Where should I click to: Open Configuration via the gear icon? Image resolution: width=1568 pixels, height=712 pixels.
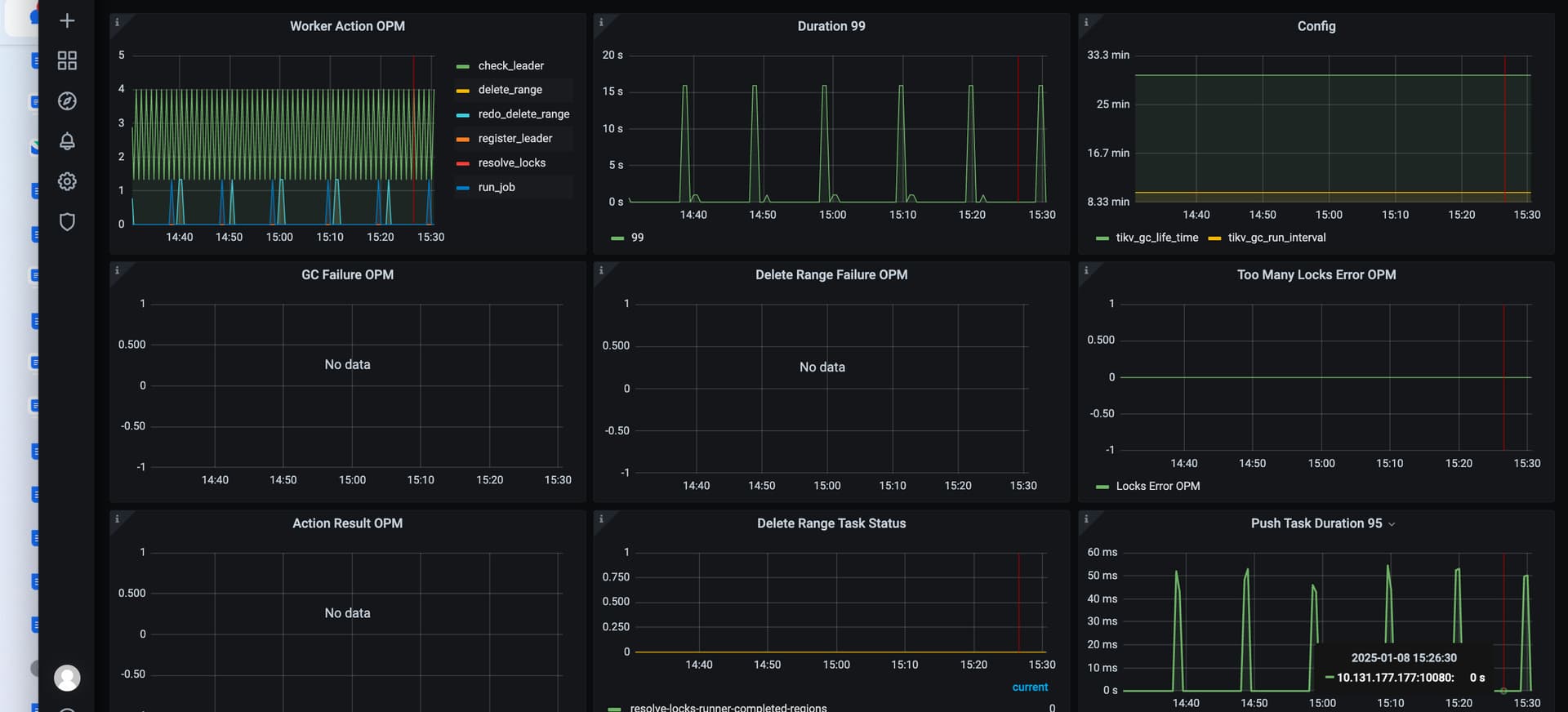[67, 181]
